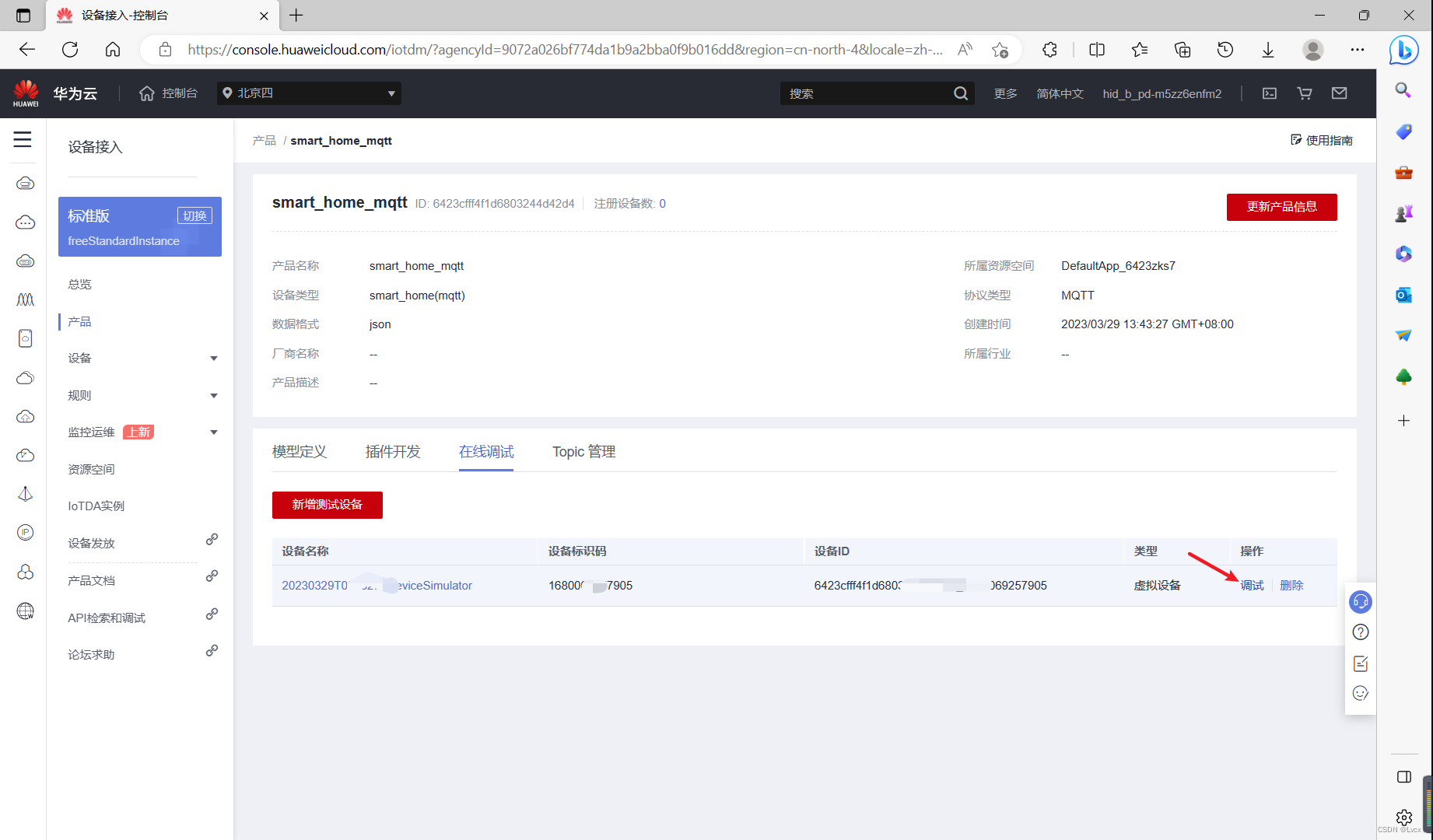Add this page to favorites star icon
Viewport: 1433px width, 840px height.
(1000, 50)
